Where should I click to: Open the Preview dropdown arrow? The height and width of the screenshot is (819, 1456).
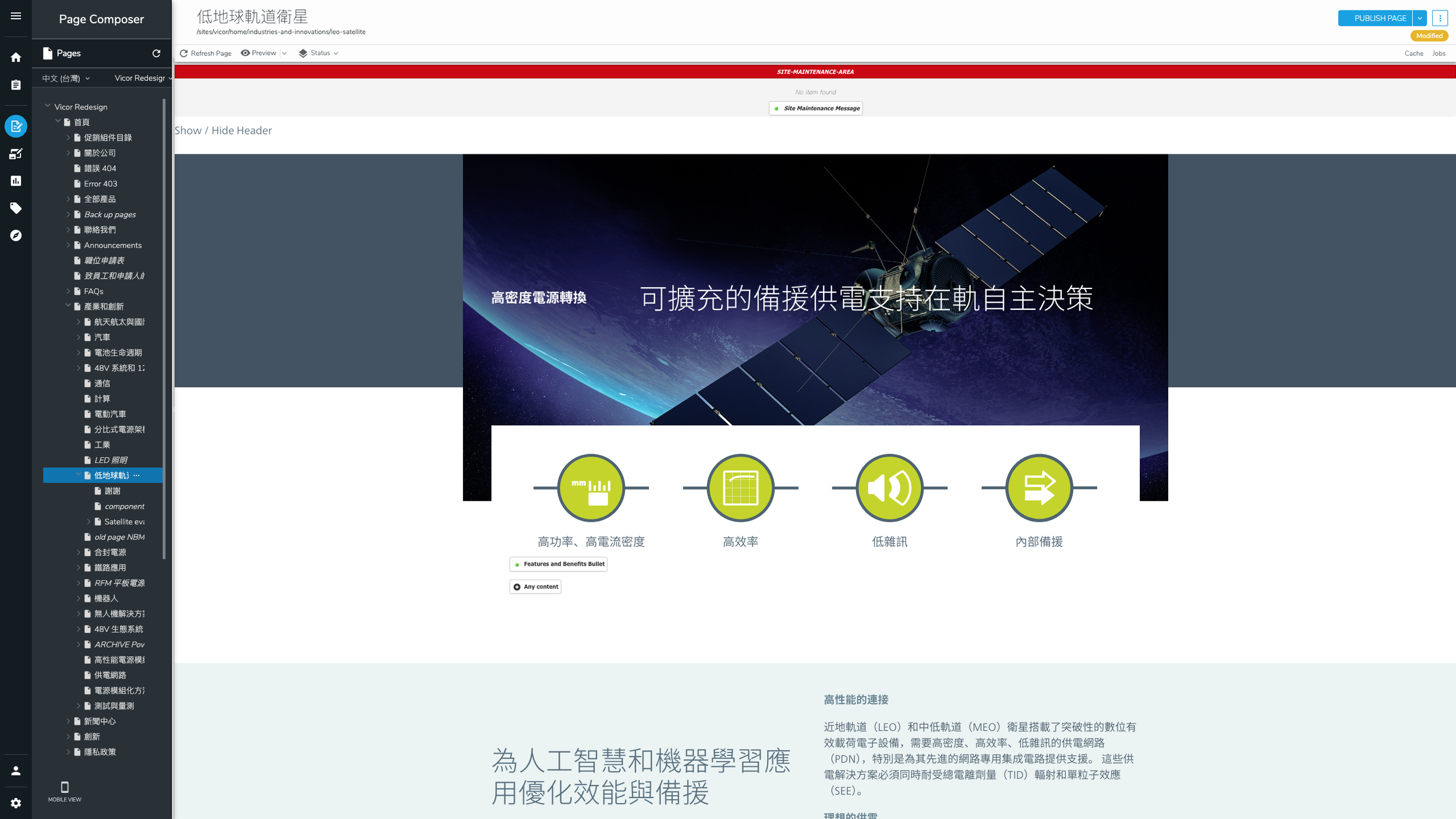[284, 53]
